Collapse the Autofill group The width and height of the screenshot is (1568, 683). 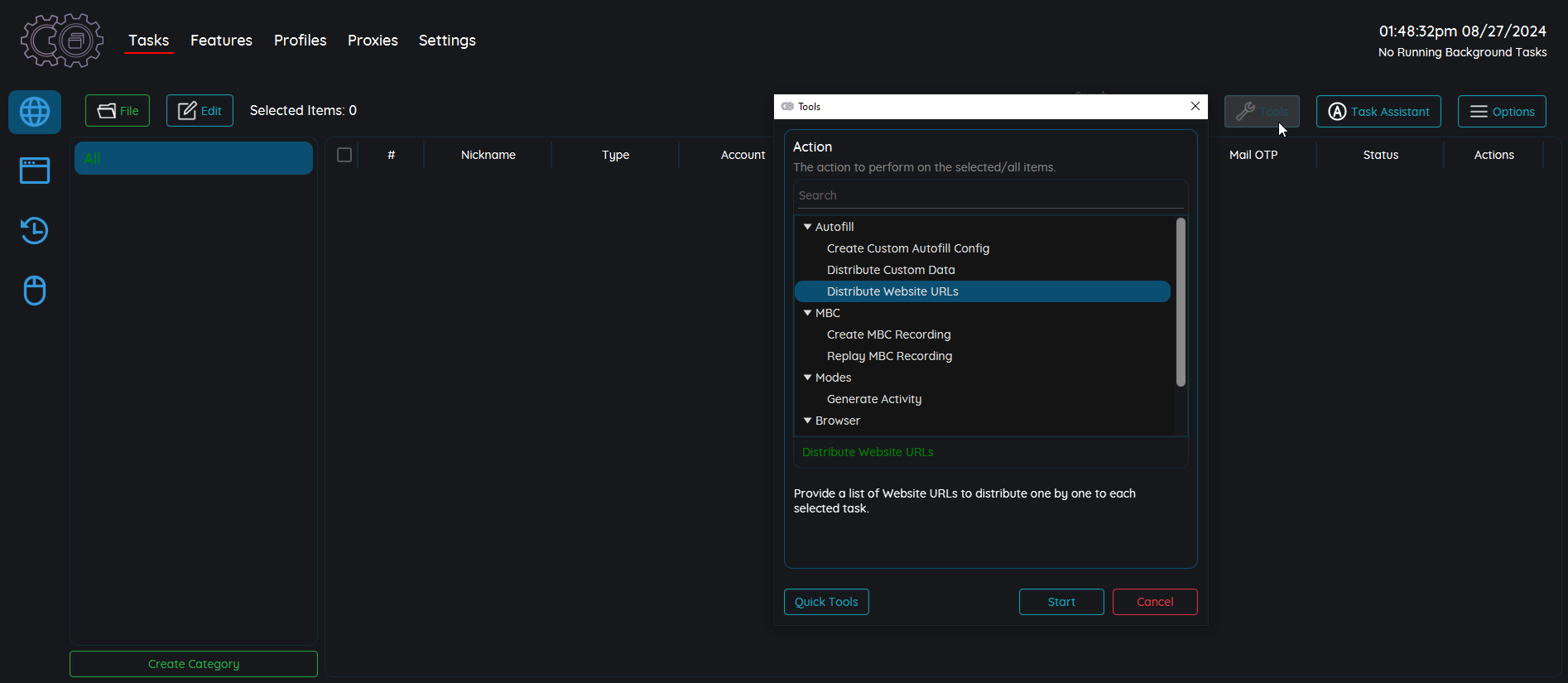tap(807, 227)
